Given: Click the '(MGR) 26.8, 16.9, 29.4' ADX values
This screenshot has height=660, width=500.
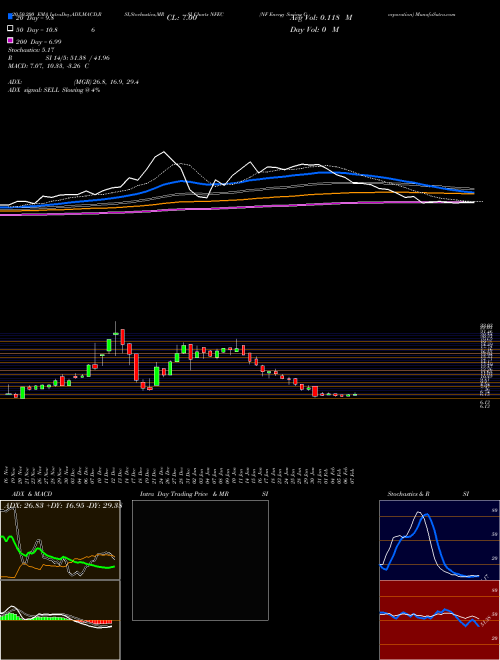Looking at the screenshot, I should point(106,82).
